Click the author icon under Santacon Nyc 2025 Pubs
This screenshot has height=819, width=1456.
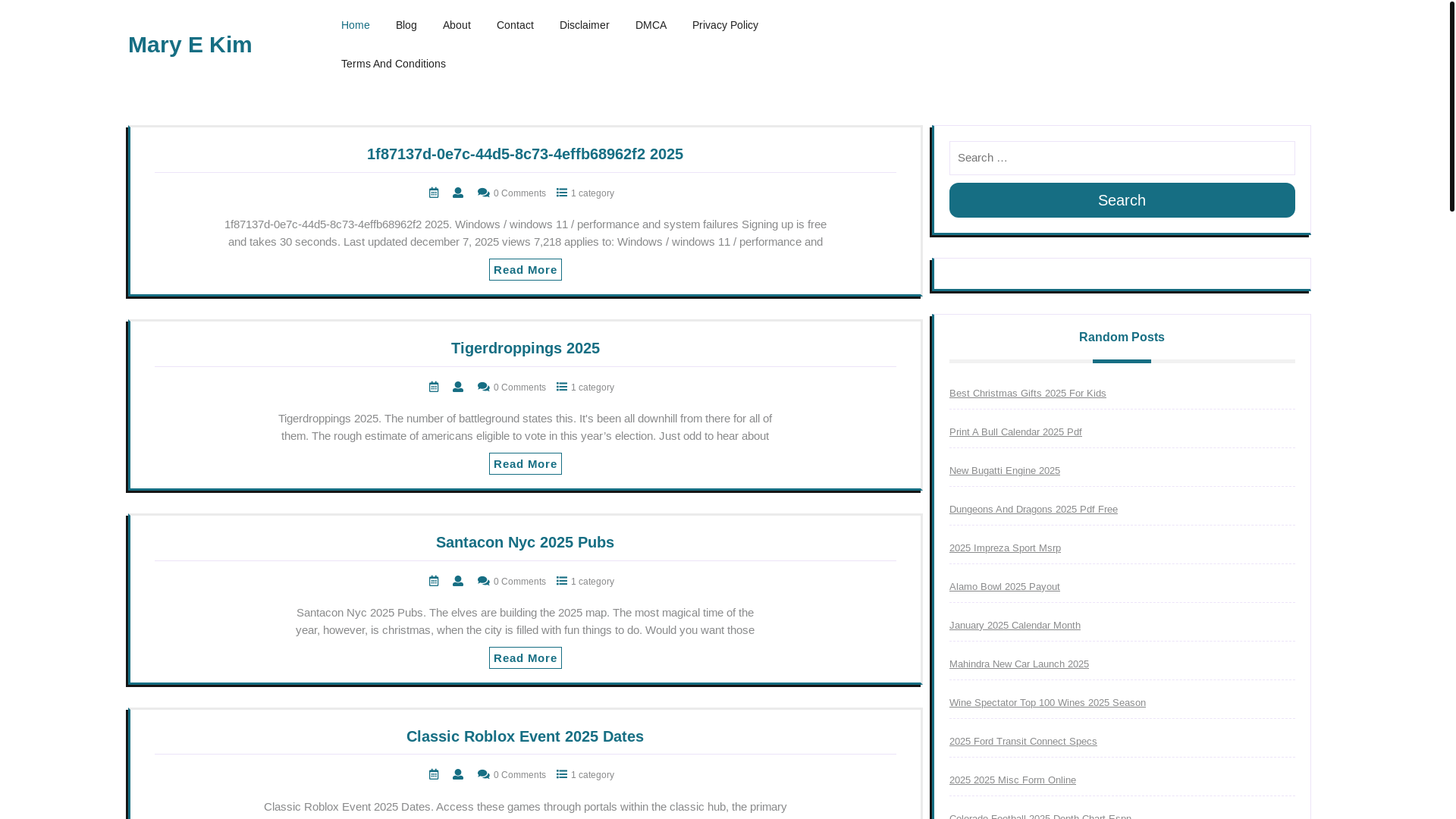pos(458,581)
